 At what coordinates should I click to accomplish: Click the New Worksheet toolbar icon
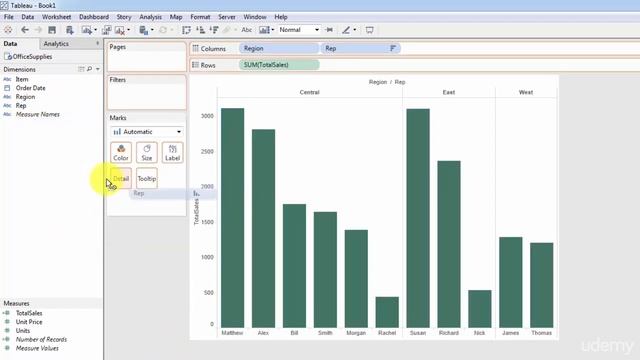click(86, 30)
